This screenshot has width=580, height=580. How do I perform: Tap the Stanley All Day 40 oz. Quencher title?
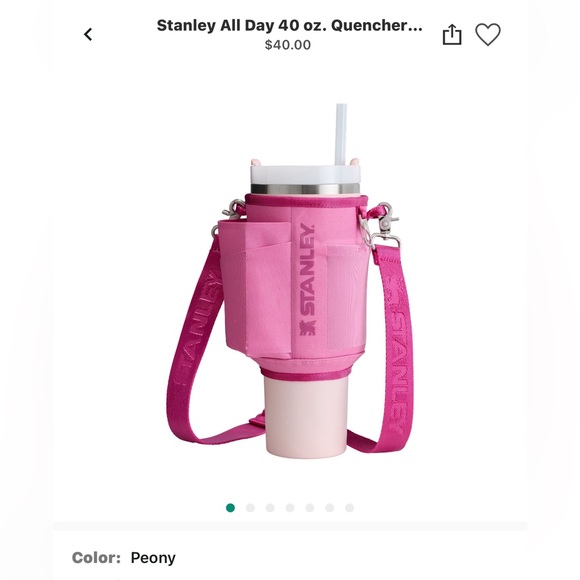pos(289,26)
